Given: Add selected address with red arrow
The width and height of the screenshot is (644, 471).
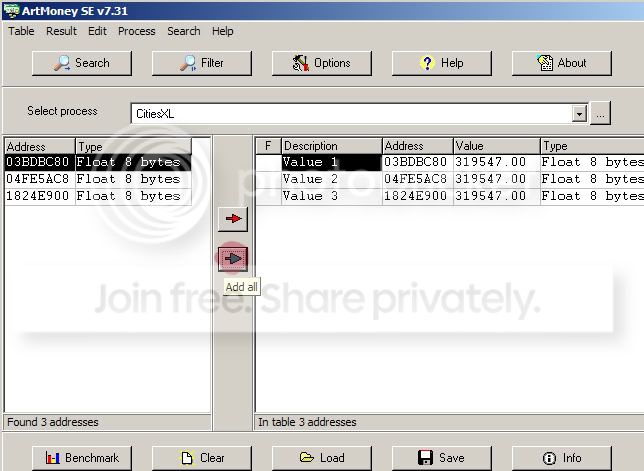Looking at the screenshot, I should click(x=233, y=219).
